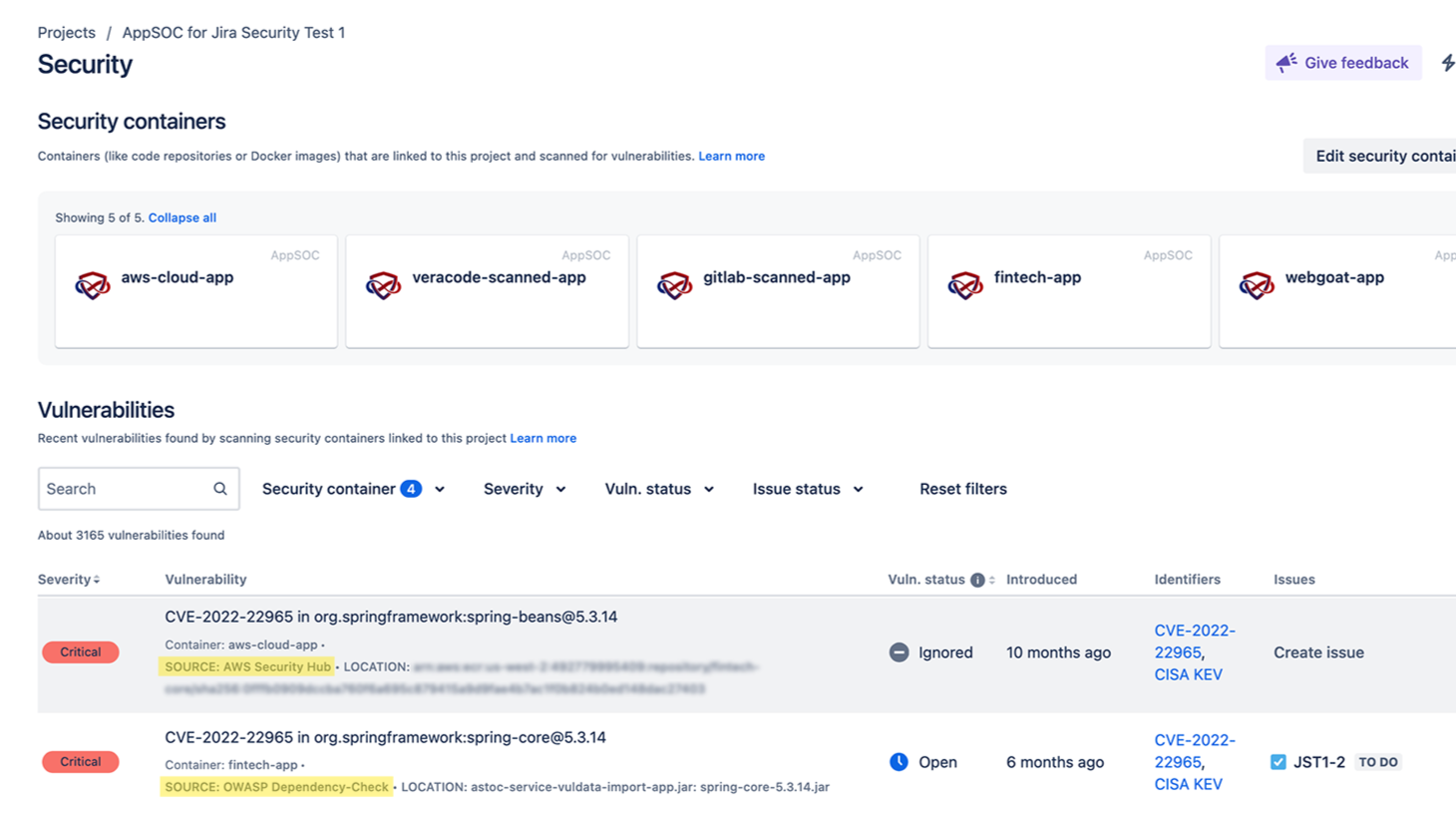Click the lightning bolt icon top right
The image size is (1456, 829).
pos(1448,62)
